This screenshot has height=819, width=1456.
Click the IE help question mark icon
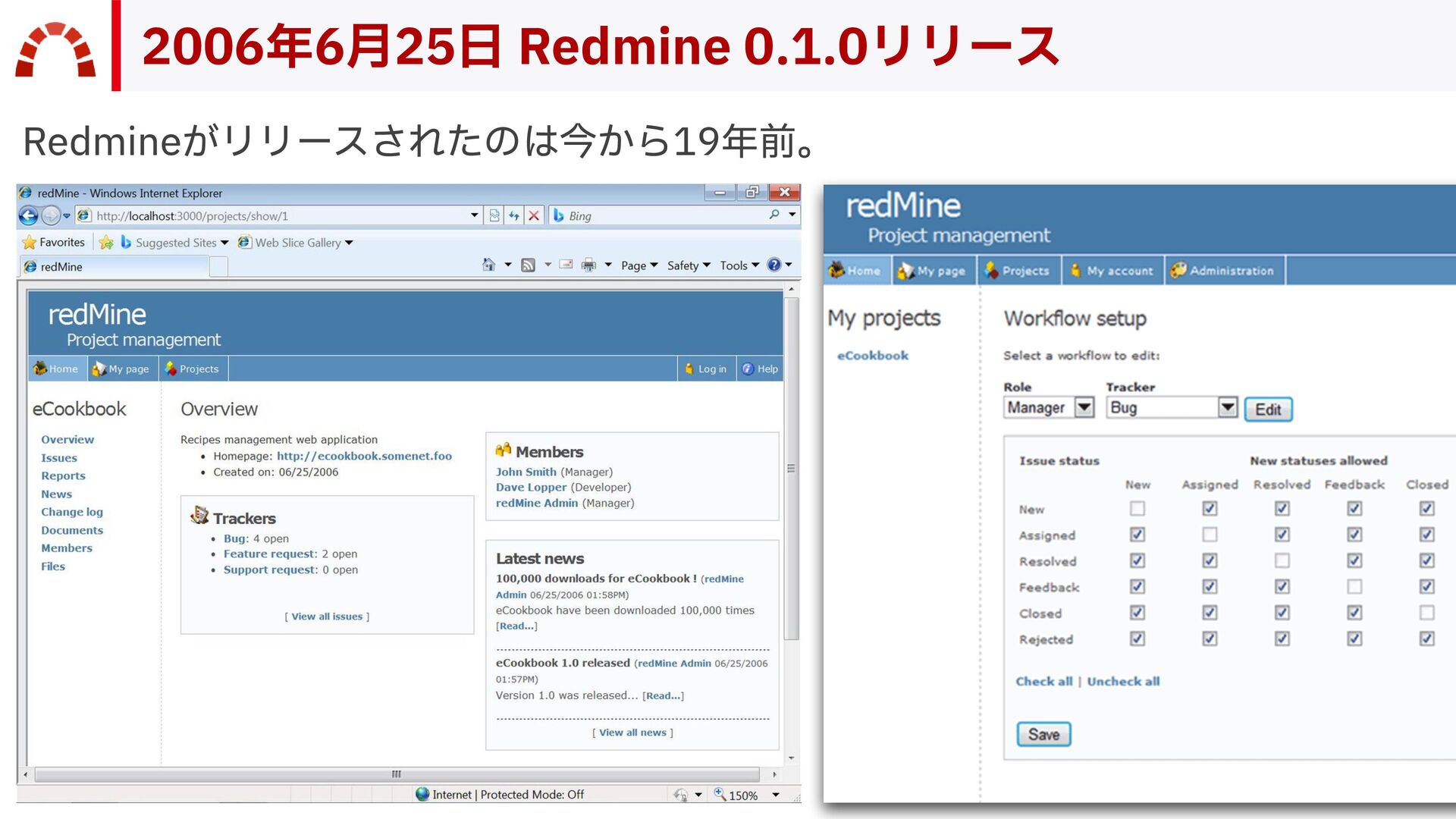[x=773, y=265]
